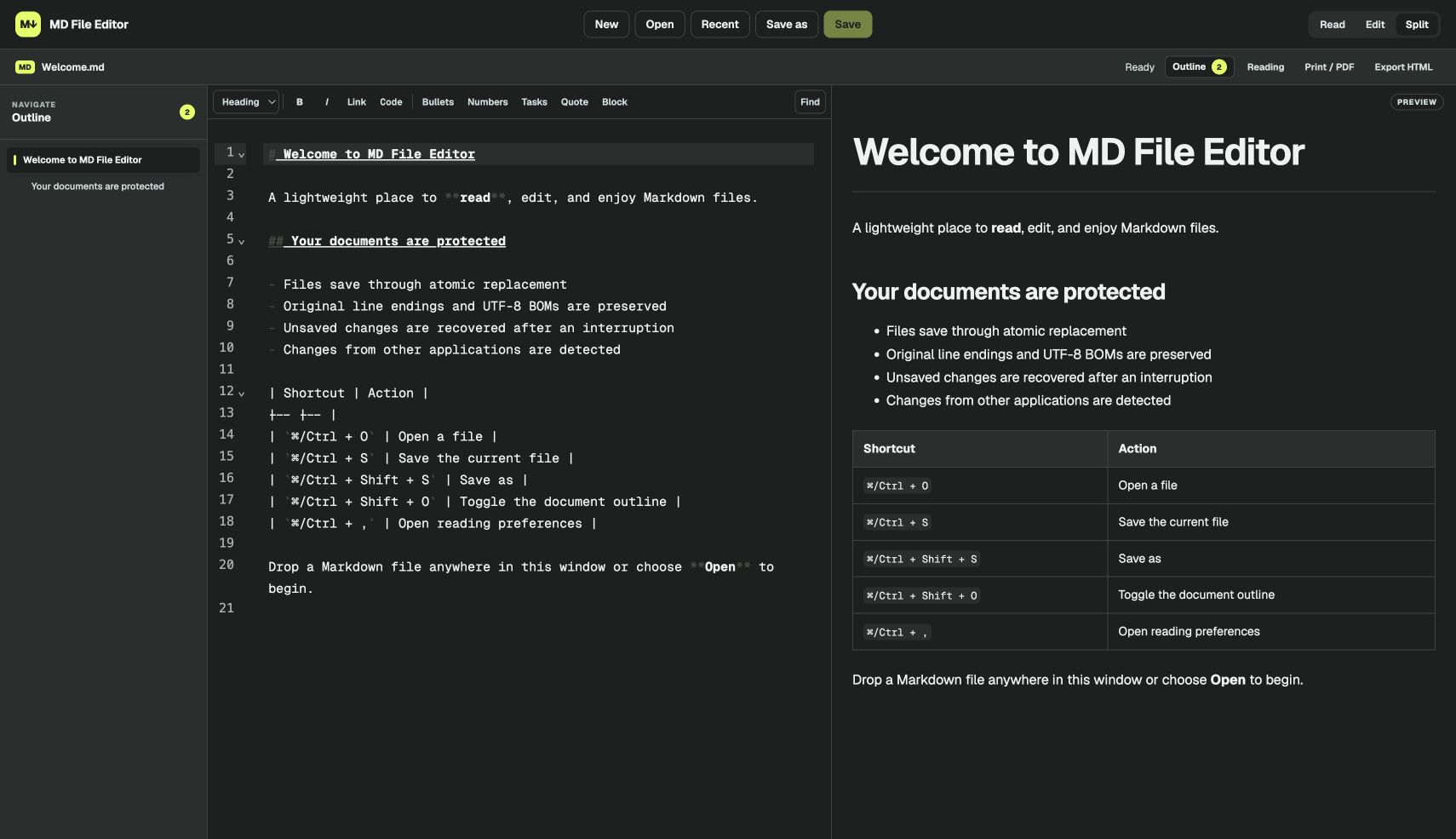Insert a Numbers list

click(x=487, y=102)
